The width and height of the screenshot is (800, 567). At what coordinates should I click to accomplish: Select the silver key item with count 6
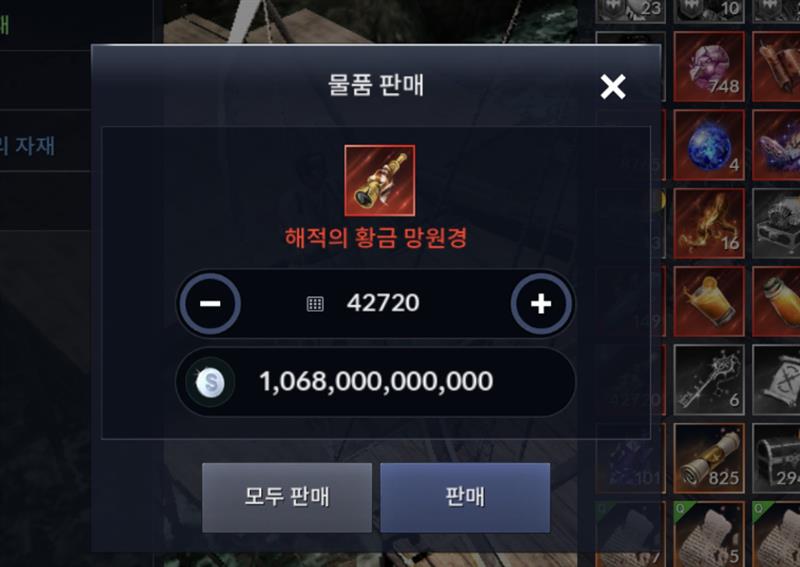[709, 380]
